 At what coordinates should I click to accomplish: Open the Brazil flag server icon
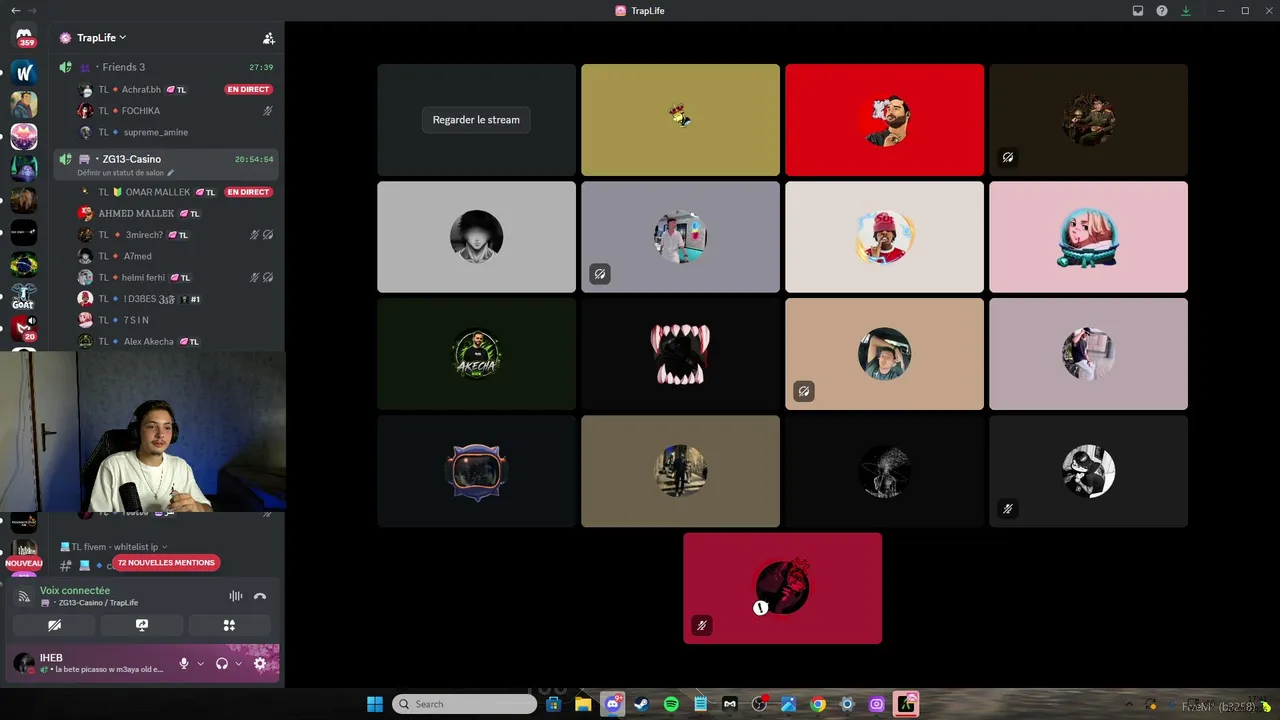[x=24, y=265]
